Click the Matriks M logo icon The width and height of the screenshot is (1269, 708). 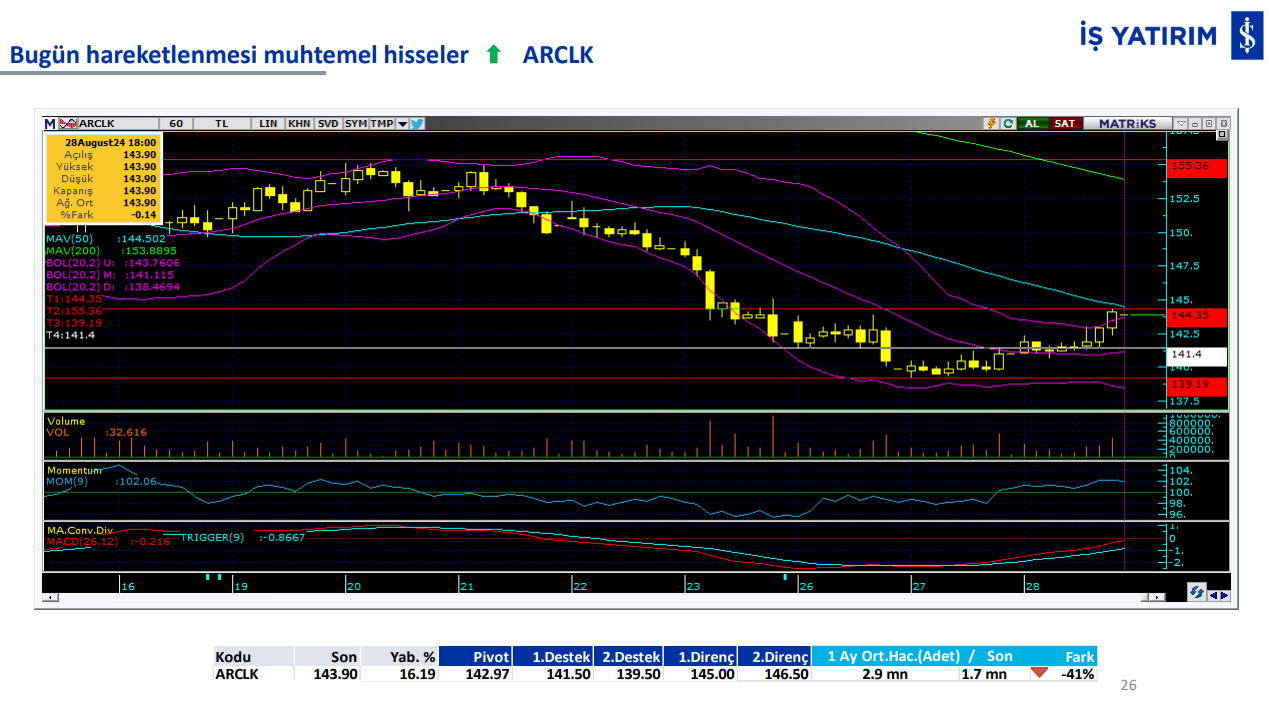(x=50, y=124)
